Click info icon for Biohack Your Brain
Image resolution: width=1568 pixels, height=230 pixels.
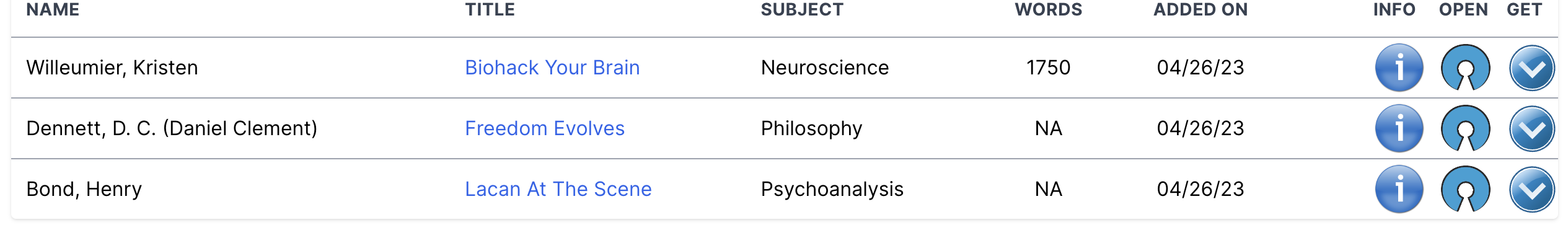point(1399,68)
